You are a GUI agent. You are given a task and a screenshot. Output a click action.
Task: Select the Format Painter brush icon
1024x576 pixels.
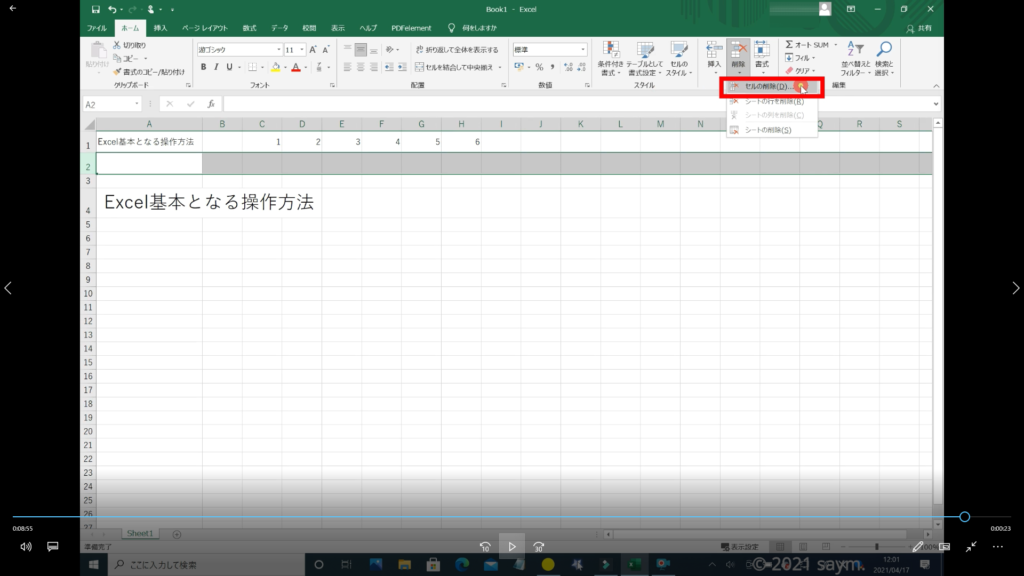point(117,72)
